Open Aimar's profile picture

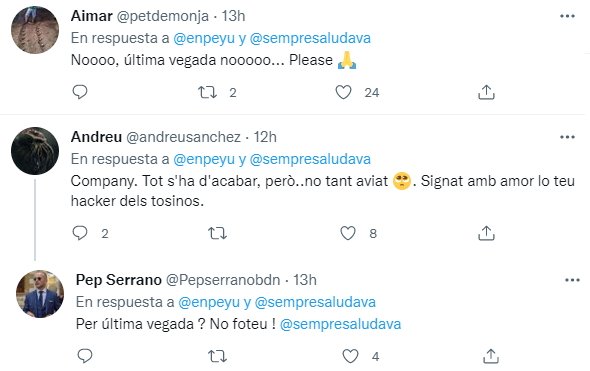pyautogui.click(x=35, y=30)
